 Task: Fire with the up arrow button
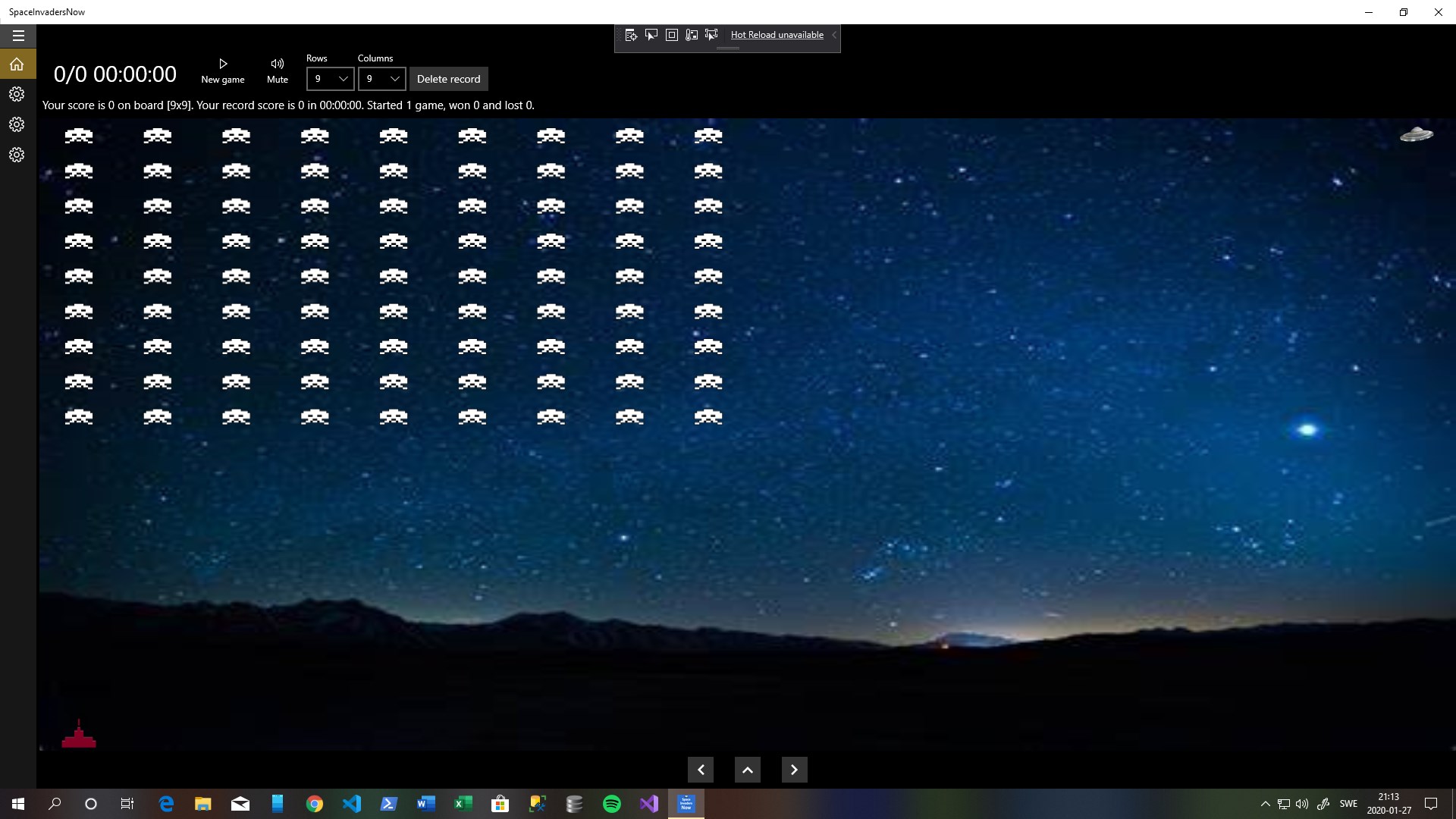click(747, 770)
